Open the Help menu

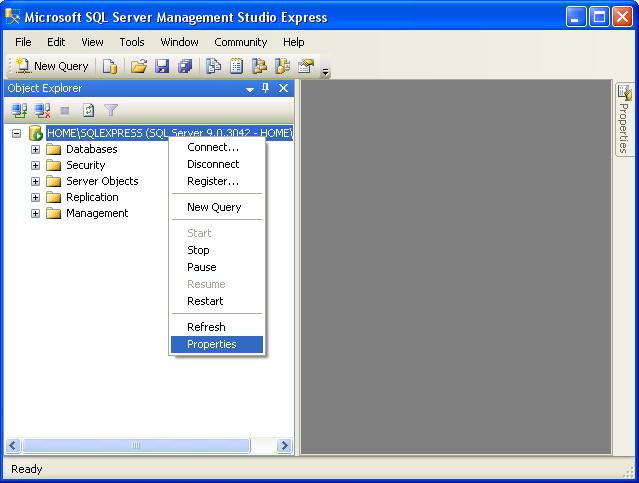coord(294,42)
